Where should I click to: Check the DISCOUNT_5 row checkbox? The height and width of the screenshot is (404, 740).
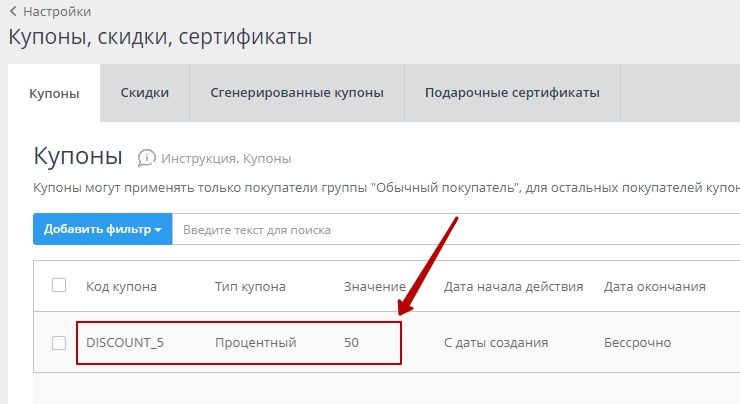(59, 343)
